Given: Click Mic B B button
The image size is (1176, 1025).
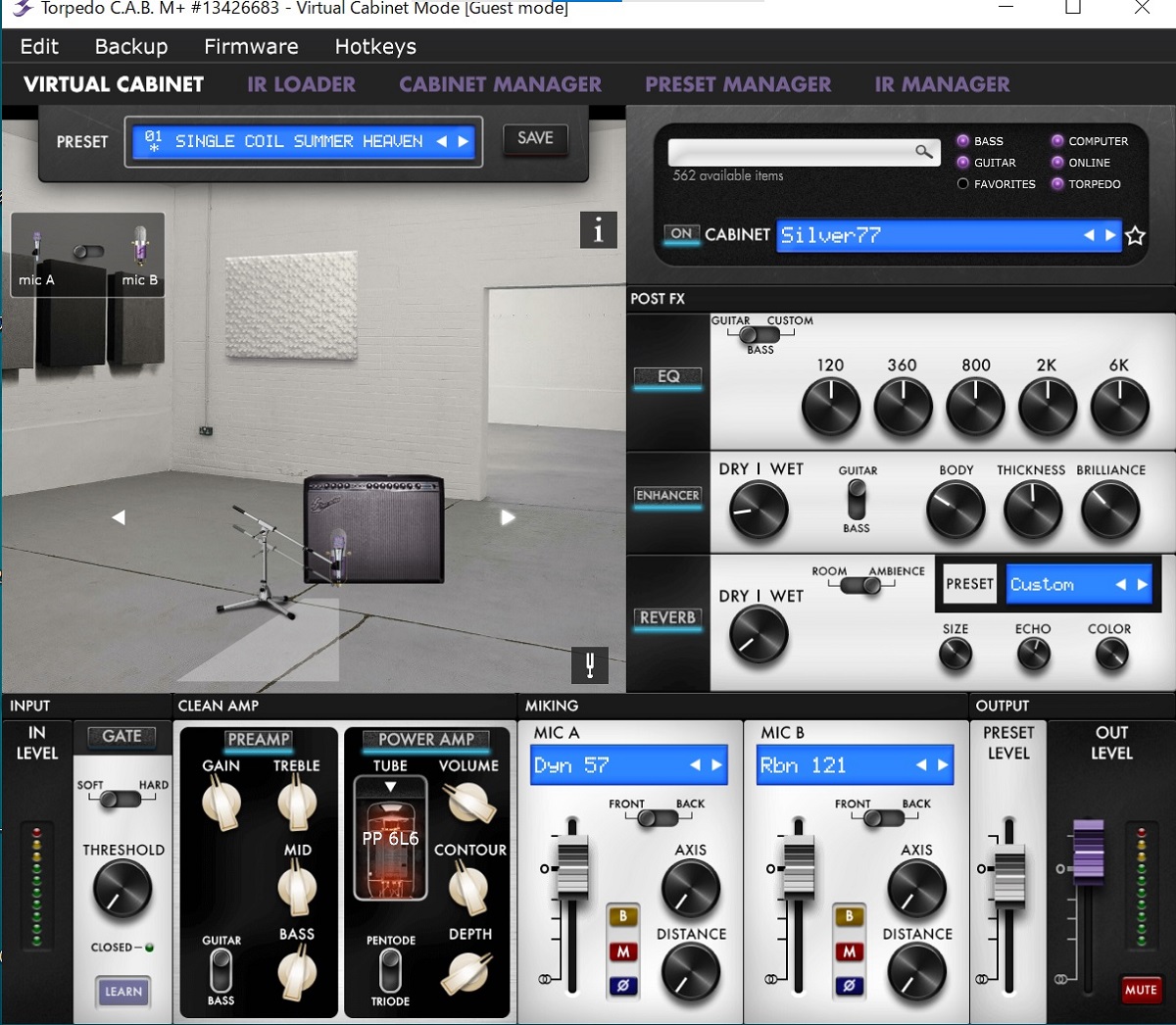Looking at the screenshot, I should [x=850, y=917].
